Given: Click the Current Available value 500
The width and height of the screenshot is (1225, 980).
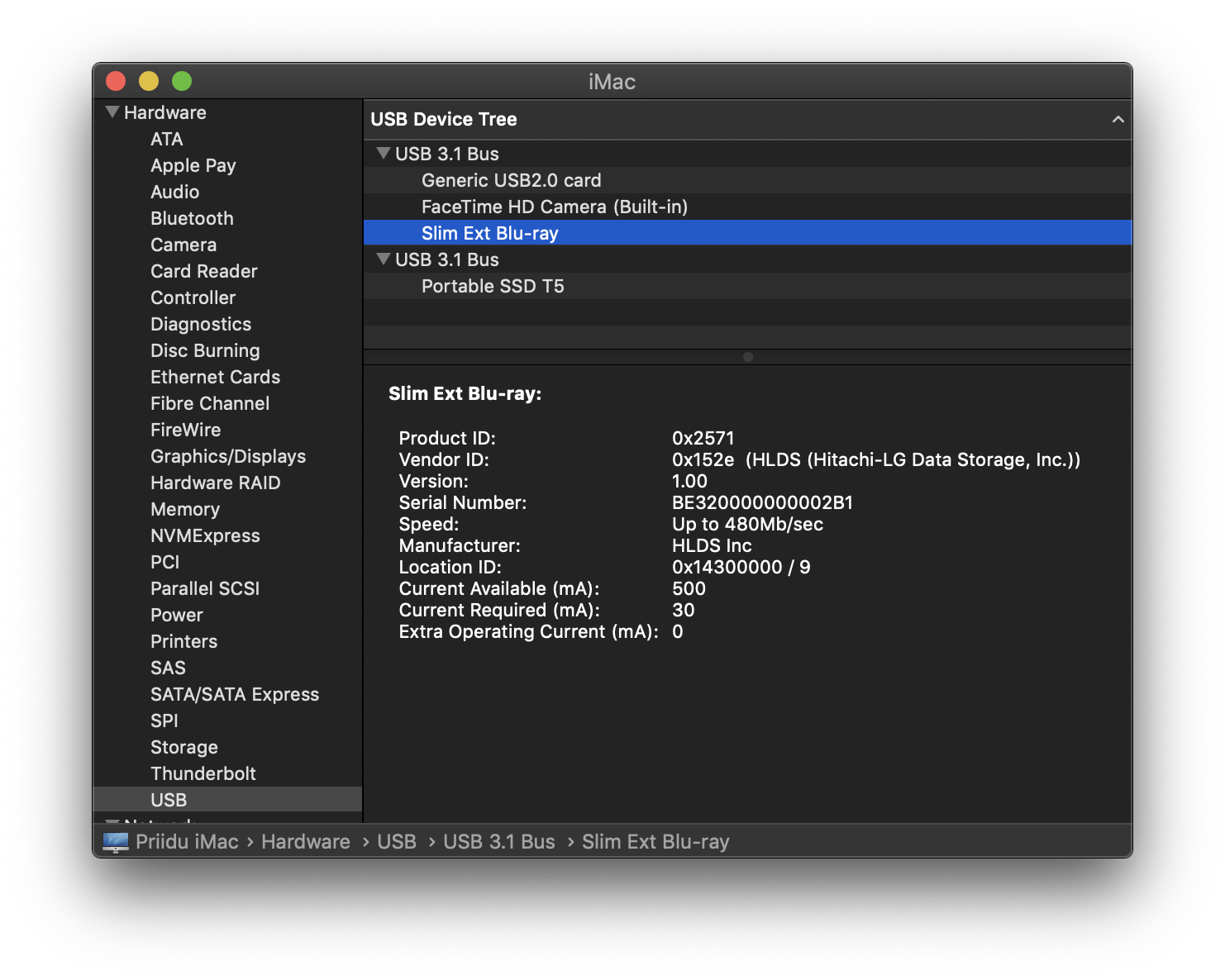Looking at the screenshot, I should click(x=689, y=588).
